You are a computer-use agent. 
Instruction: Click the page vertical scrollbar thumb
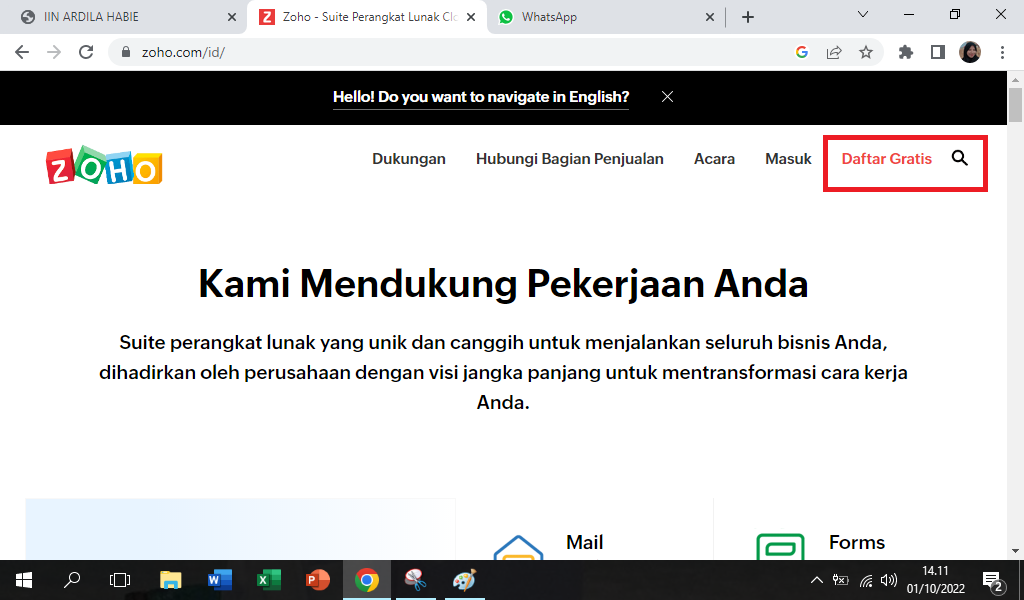pyautogui.click(x=1016, y=104)
